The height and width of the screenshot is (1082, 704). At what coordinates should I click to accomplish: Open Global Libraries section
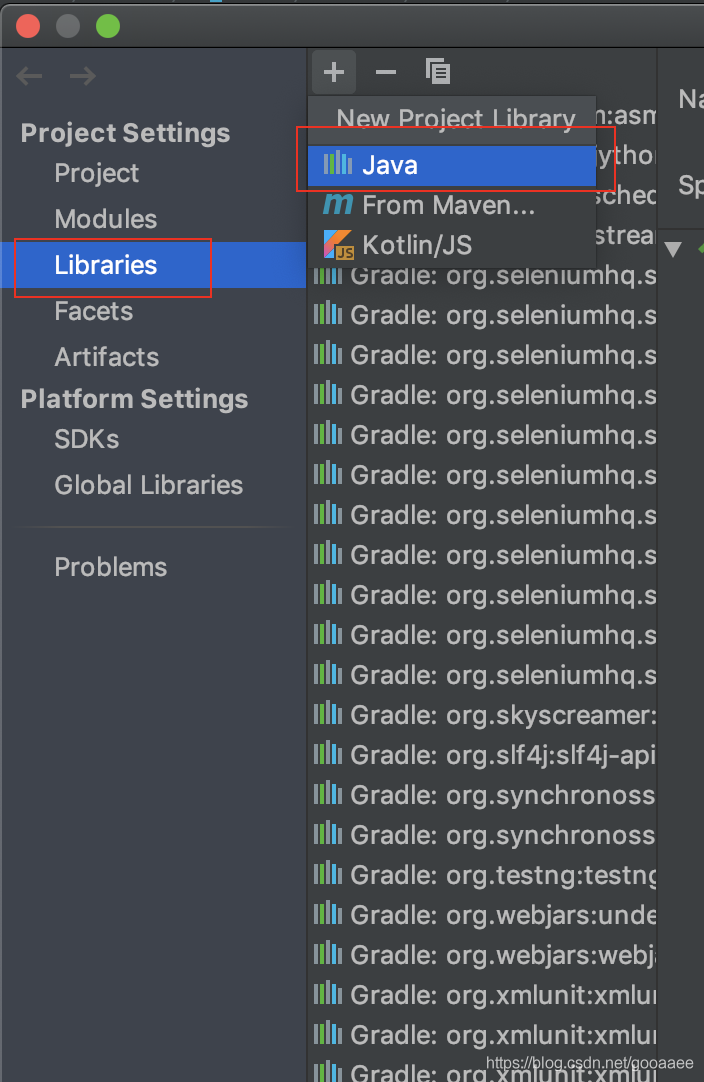[x=149, y=485]
